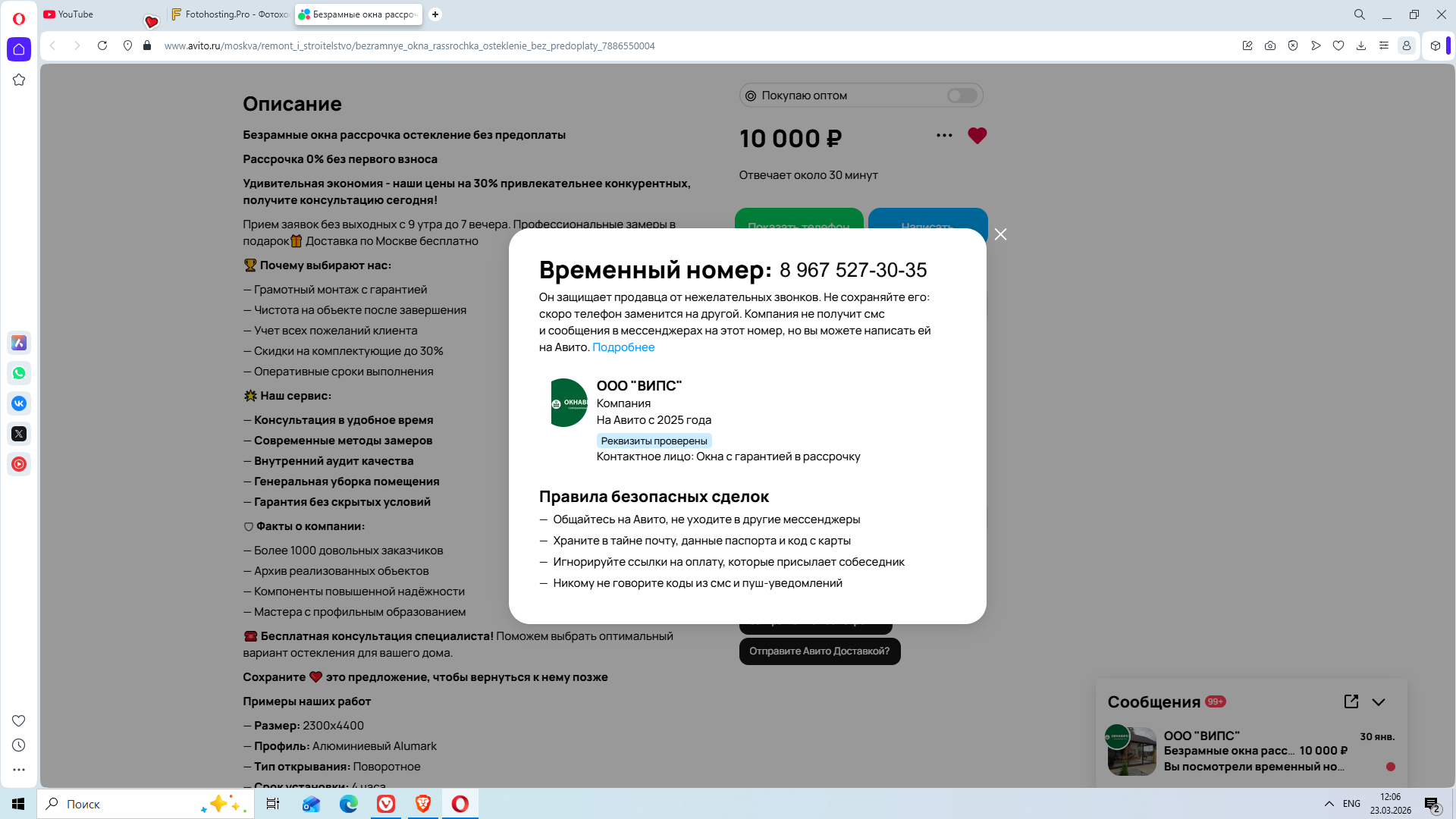The image size is (1456, 819).
Task: Close the temporary number popup
Action: [x=1000, y=234]
